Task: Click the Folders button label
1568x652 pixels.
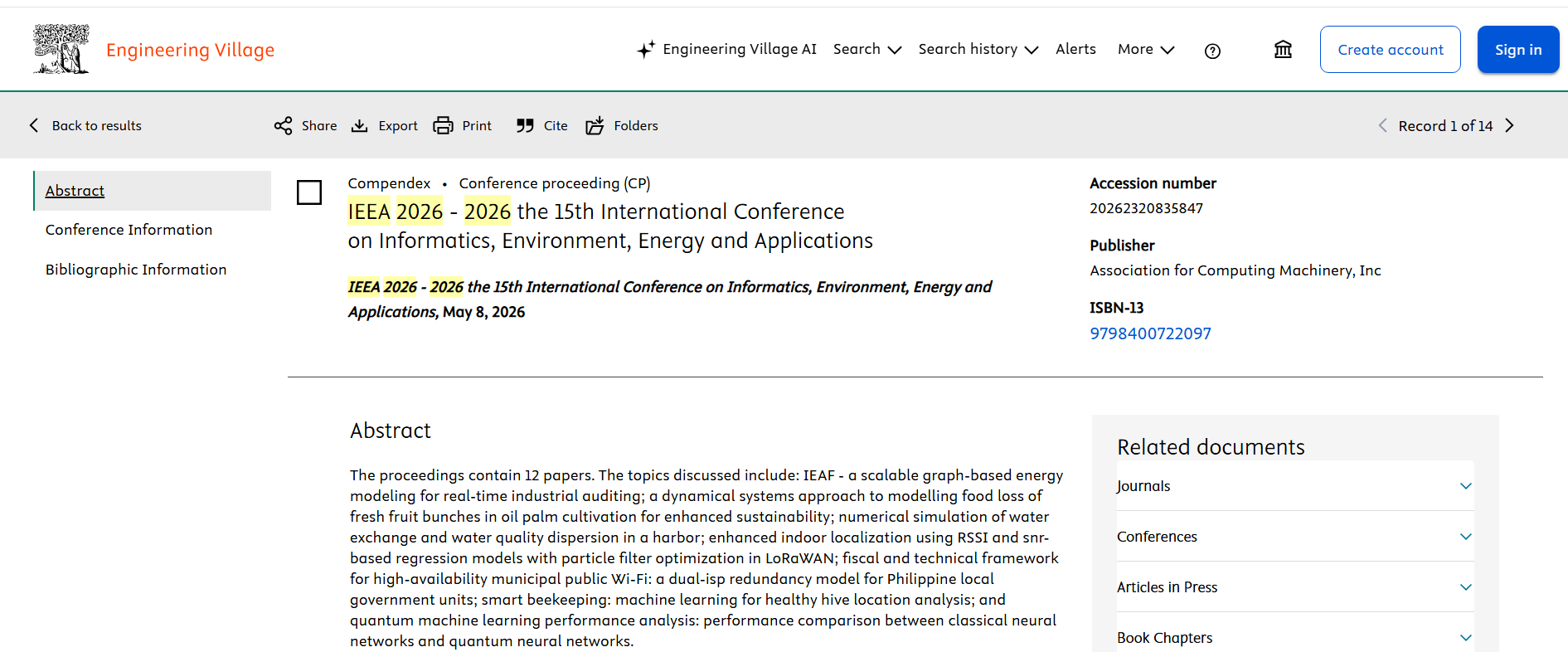Action: point(636,125)
